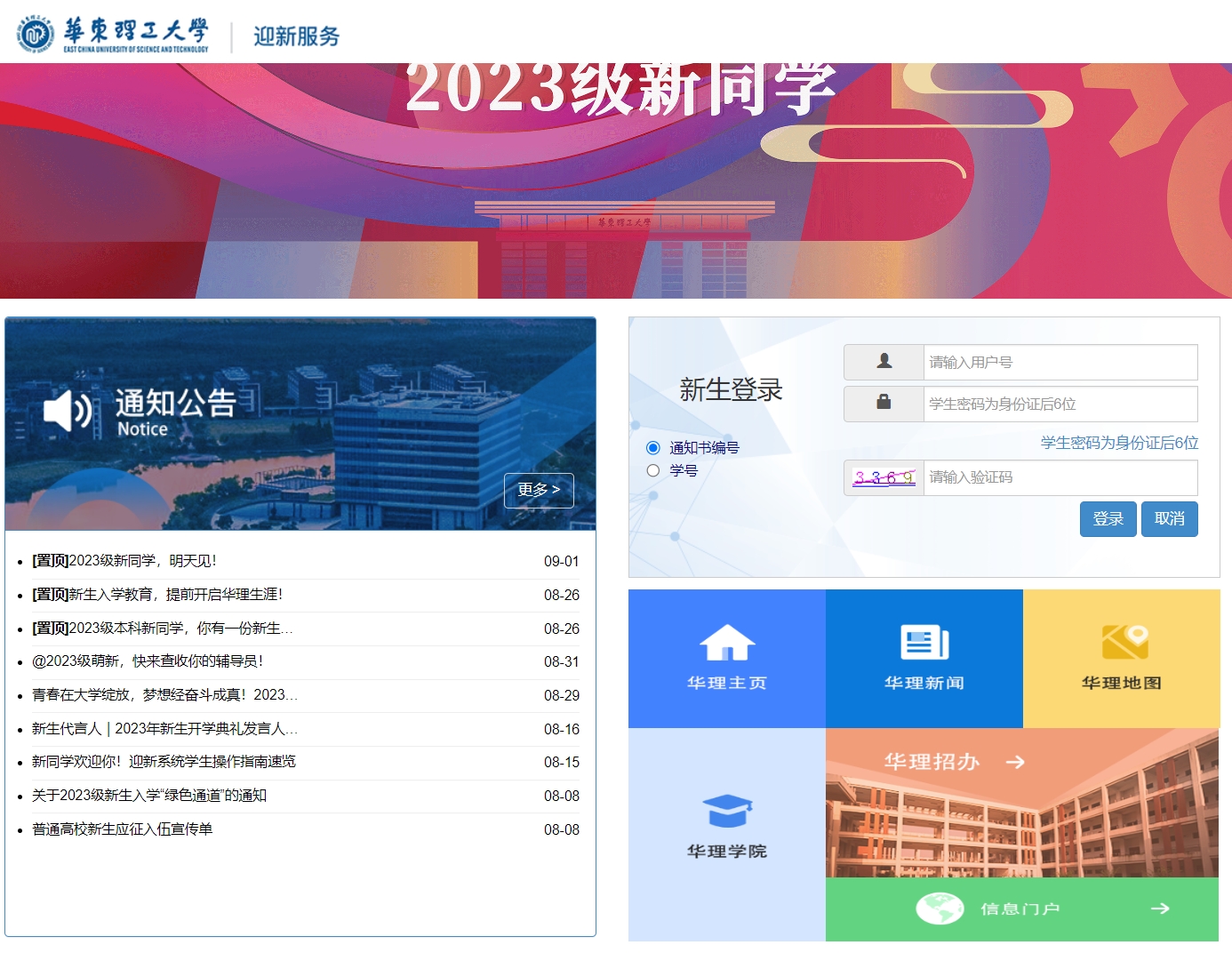The width and height of the screenshot is (1232, 953).
Task: Click the 08-15 date in notice list
Action: click(562, 763)
